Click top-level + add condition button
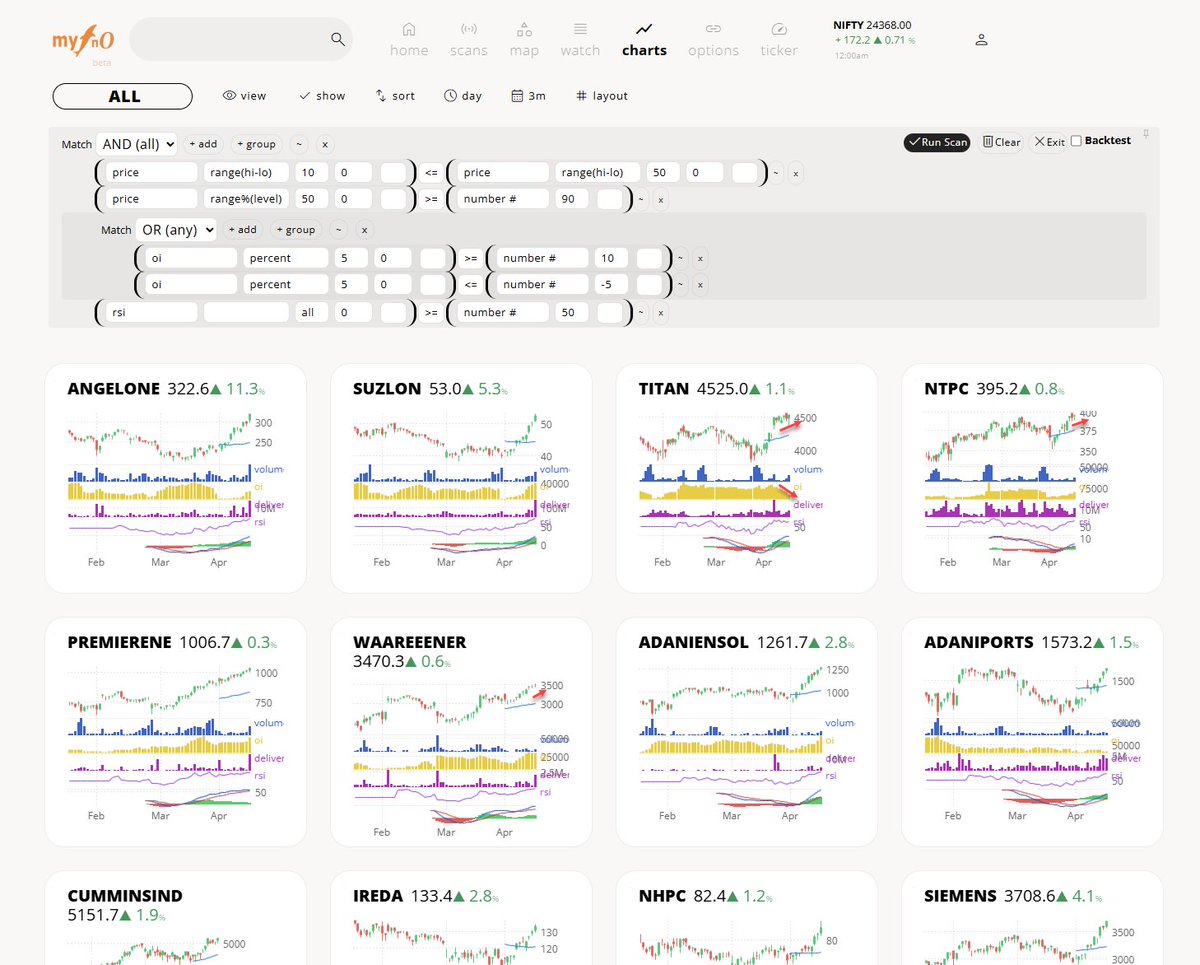1200x965 pixels. pos(204,144)
